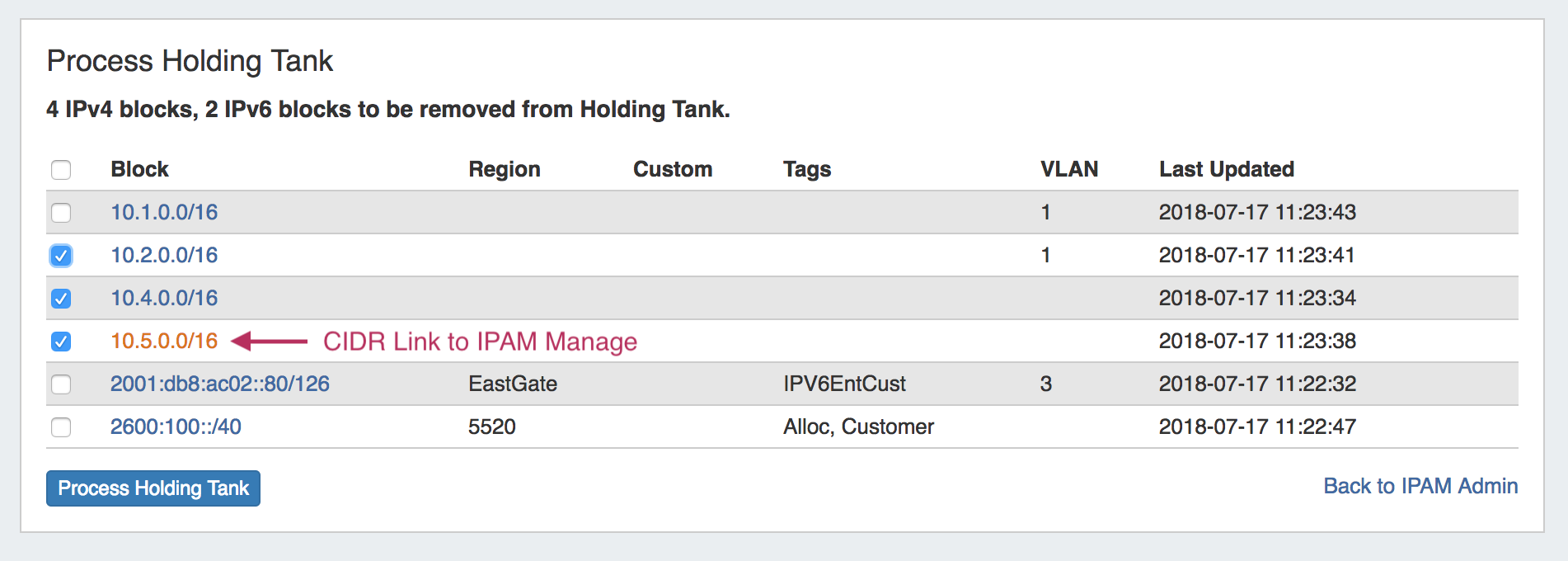The image size is (1568, 561).
Task: Click the Process Holding Tank button
Action: click(x=153, y=488)
